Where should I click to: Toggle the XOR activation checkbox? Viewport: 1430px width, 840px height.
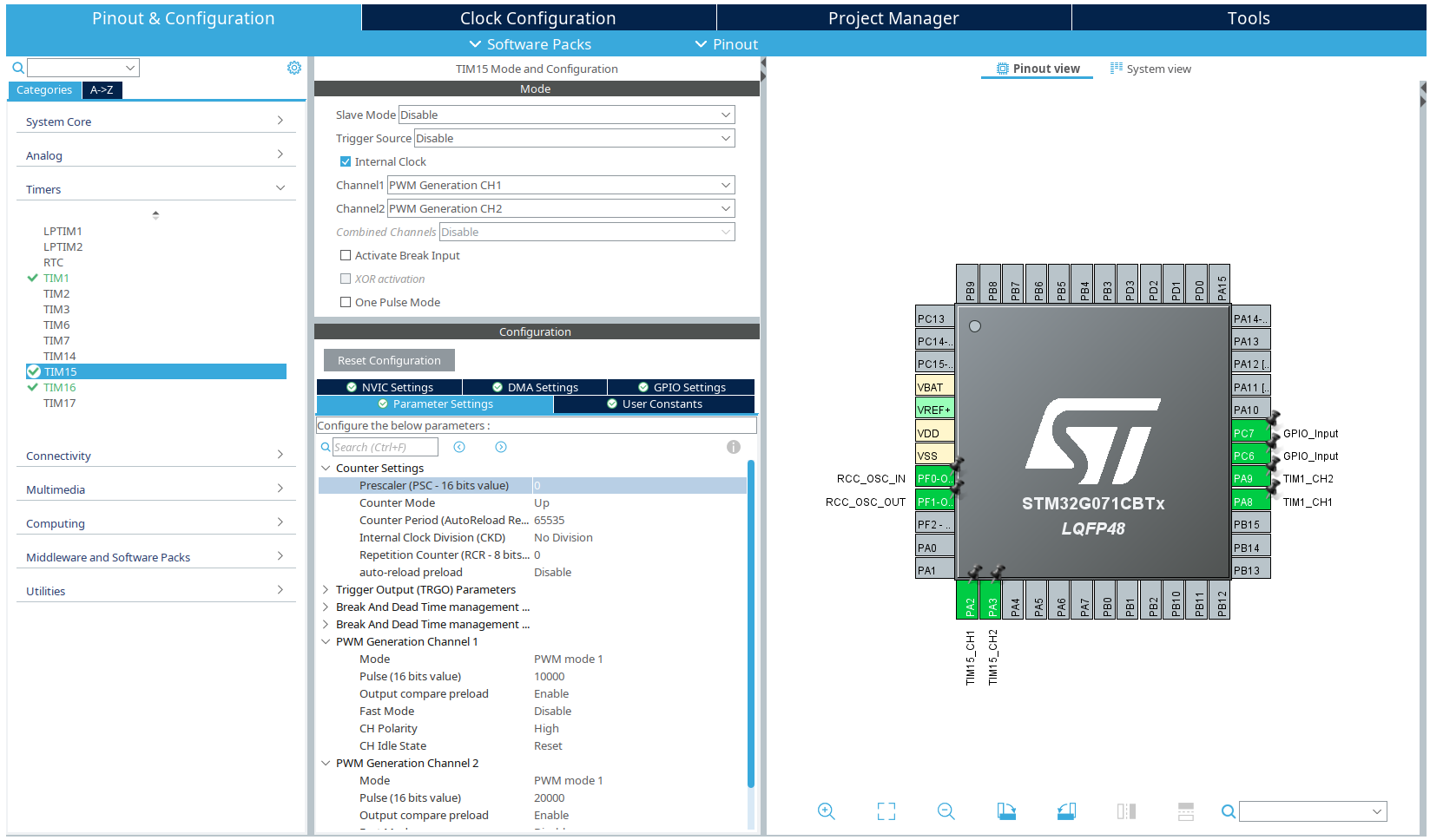tap(346, 279)
